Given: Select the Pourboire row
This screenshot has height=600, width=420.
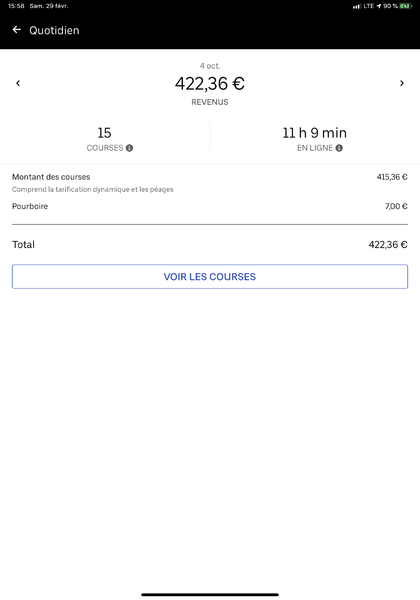Looking at the screenshot, I should (x=210, y=206).
